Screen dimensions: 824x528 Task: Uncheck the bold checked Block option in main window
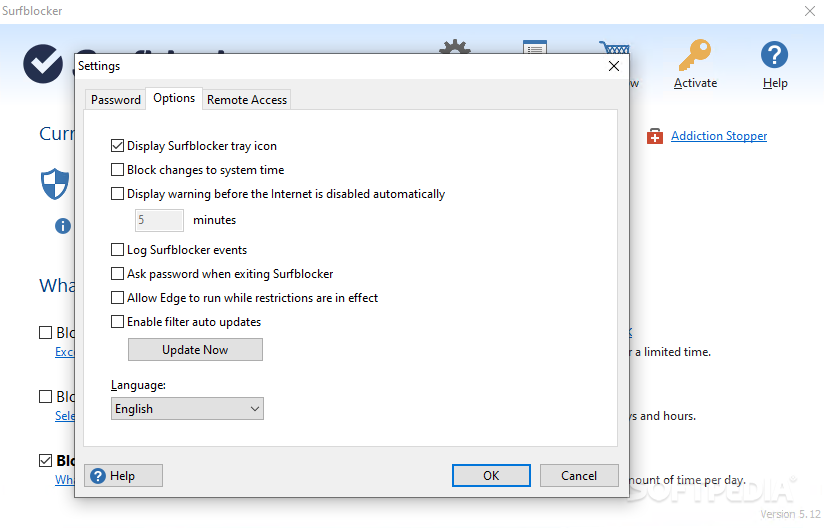coord(46,461)
